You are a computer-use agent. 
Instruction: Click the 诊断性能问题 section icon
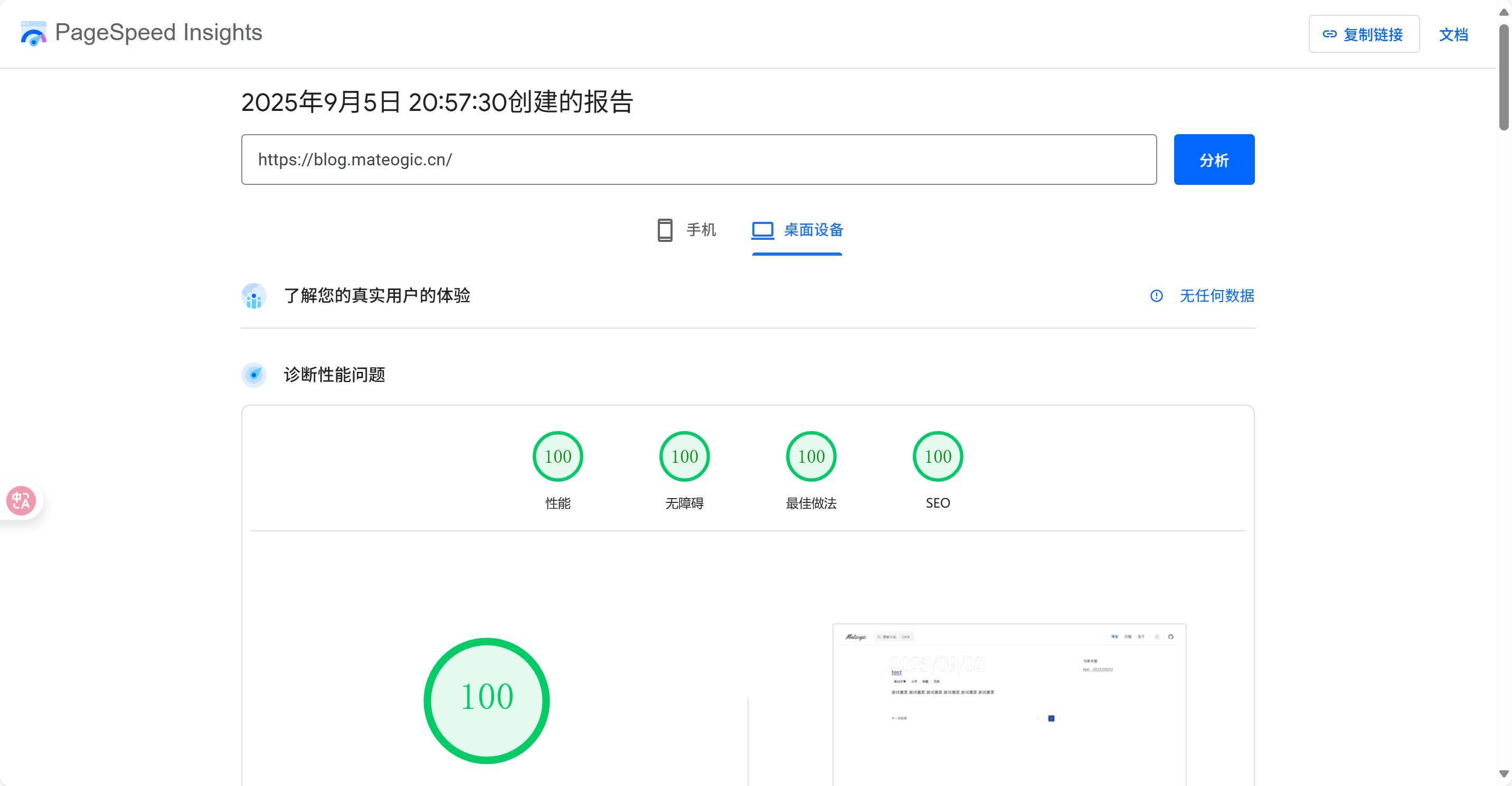tap(253, 375)
